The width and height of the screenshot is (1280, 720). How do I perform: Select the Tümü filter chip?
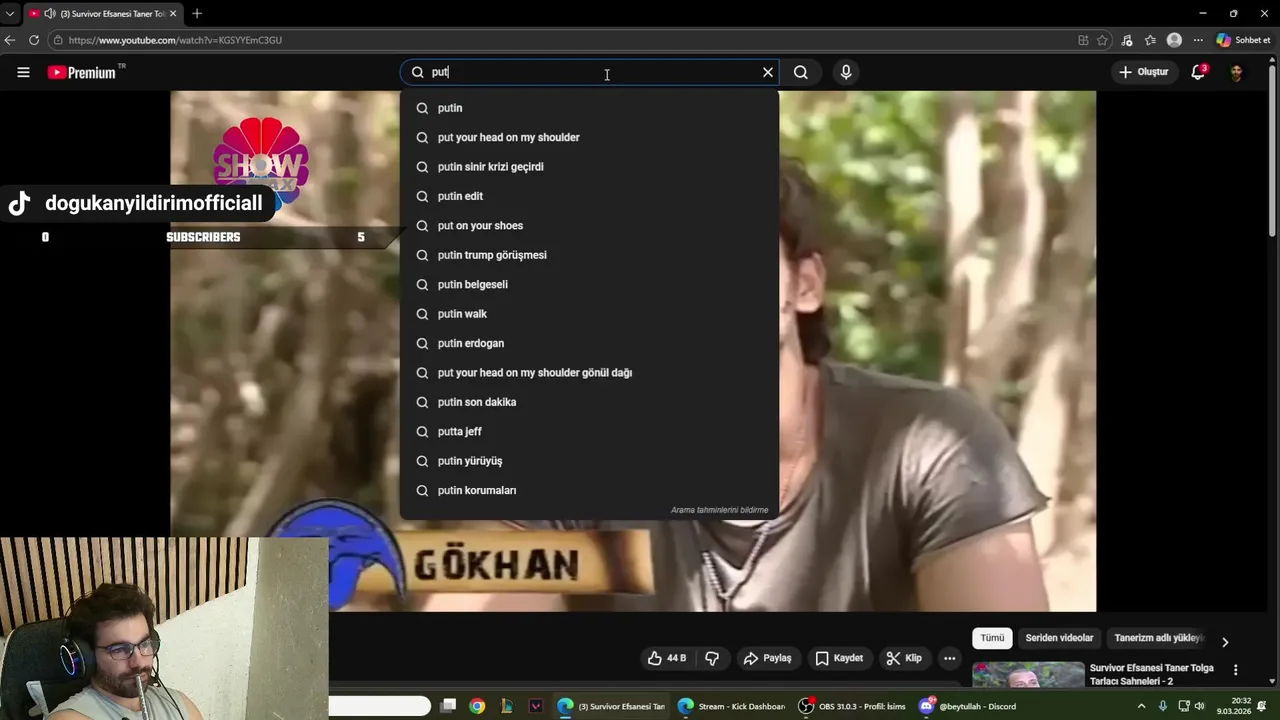tap(992, 638)
